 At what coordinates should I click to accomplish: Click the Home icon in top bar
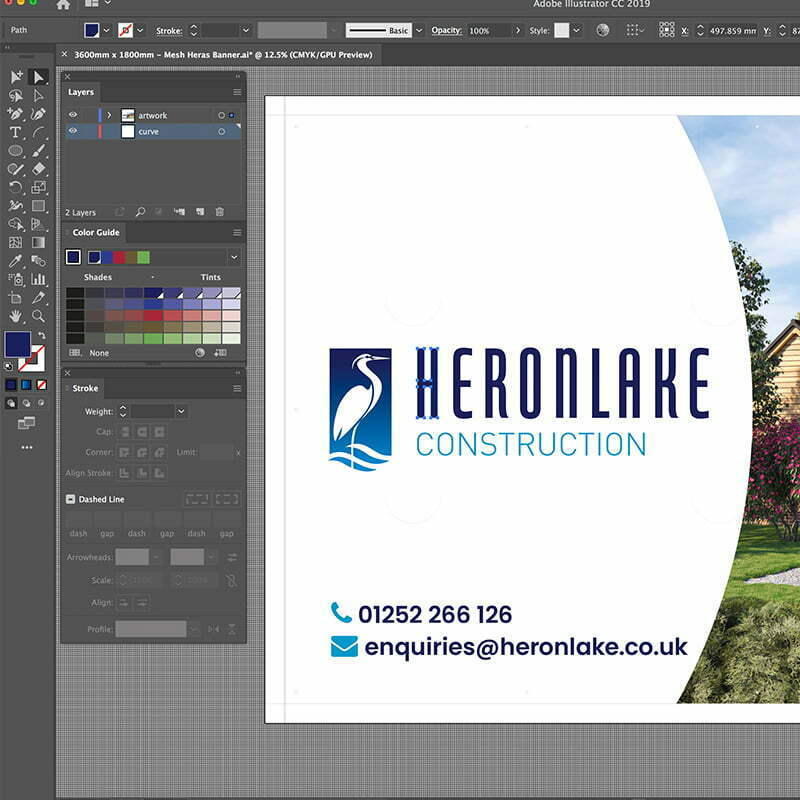tap(63, 5)
